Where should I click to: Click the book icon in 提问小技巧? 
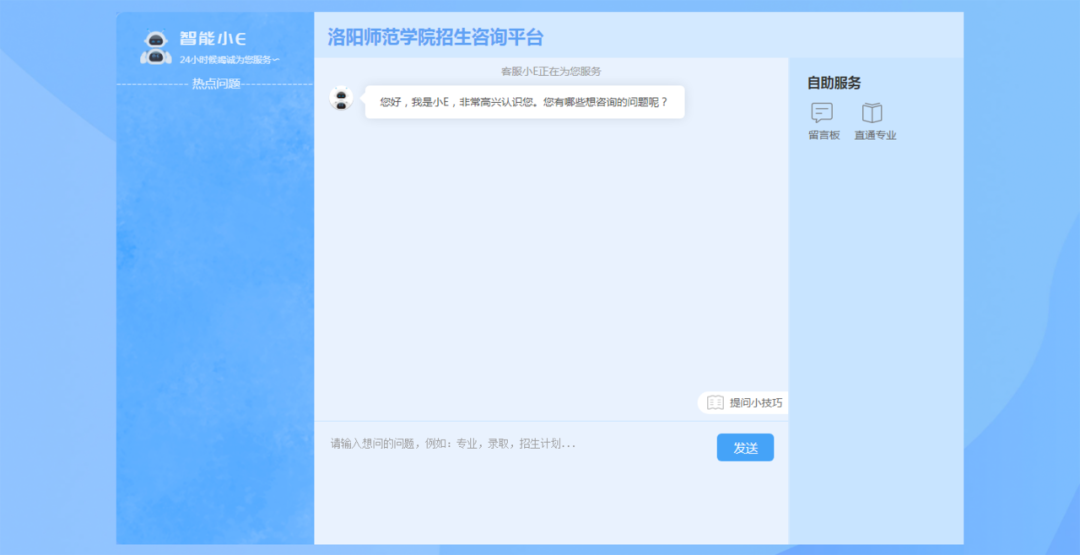[x=715, y=403]
